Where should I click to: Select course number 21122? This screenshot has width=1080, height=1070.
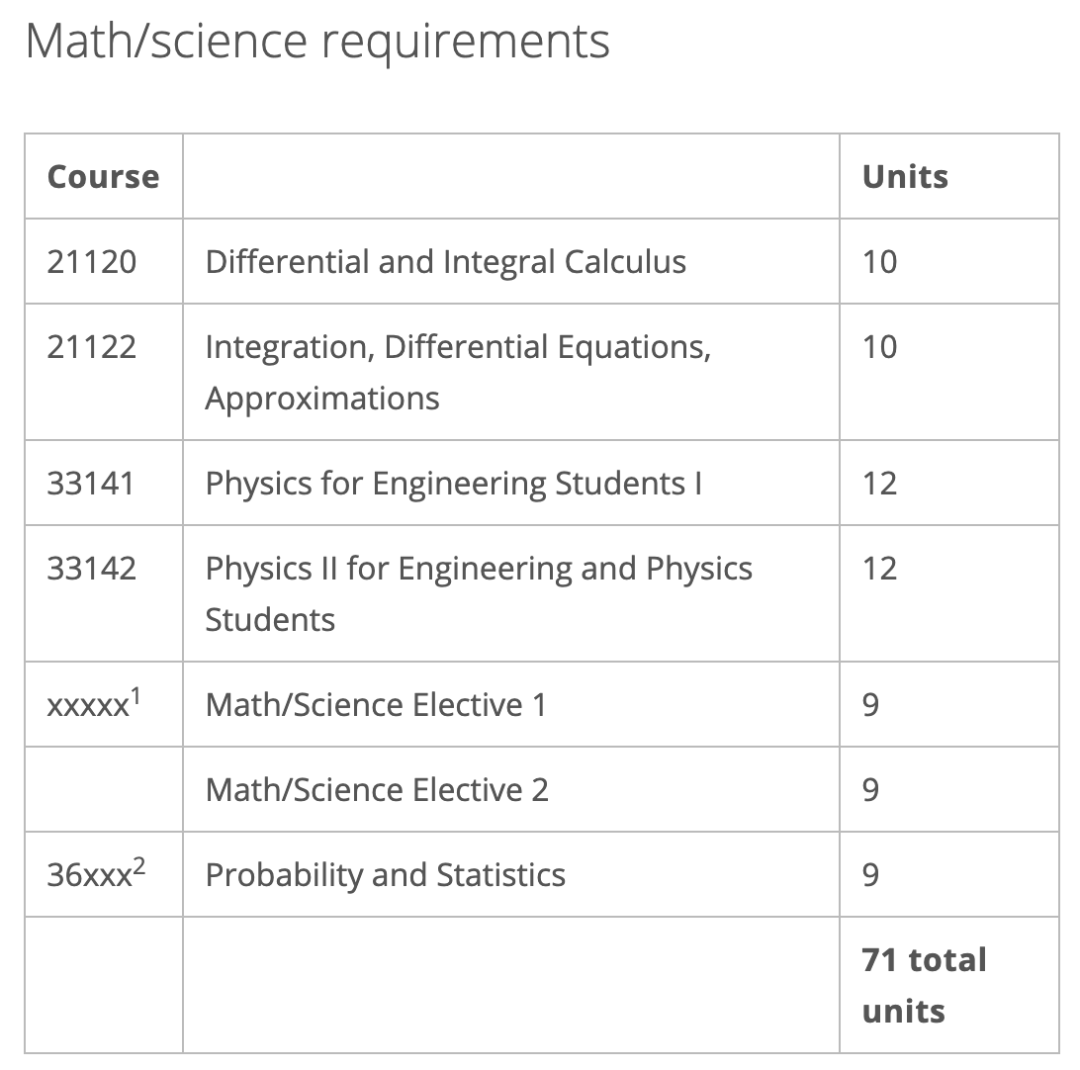tap(92, 347)
